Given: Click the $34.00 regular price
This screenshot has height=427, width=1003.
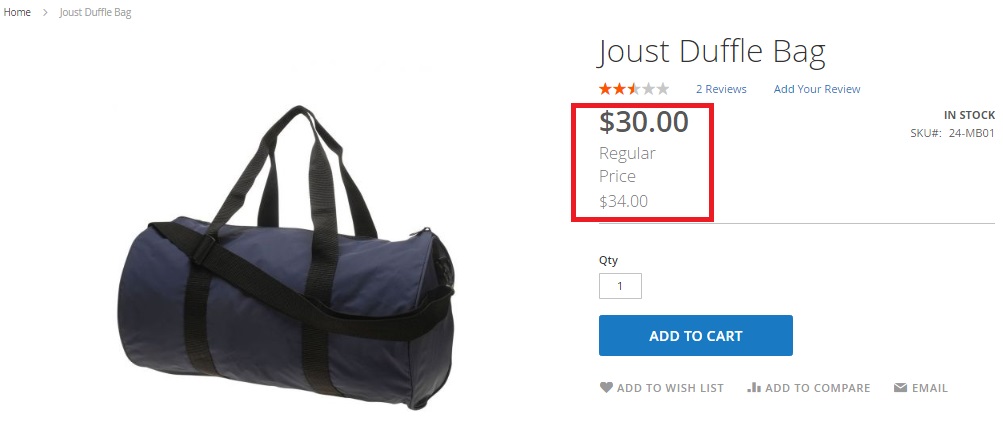Looking at the screenshot, I should tap(623, 201).
